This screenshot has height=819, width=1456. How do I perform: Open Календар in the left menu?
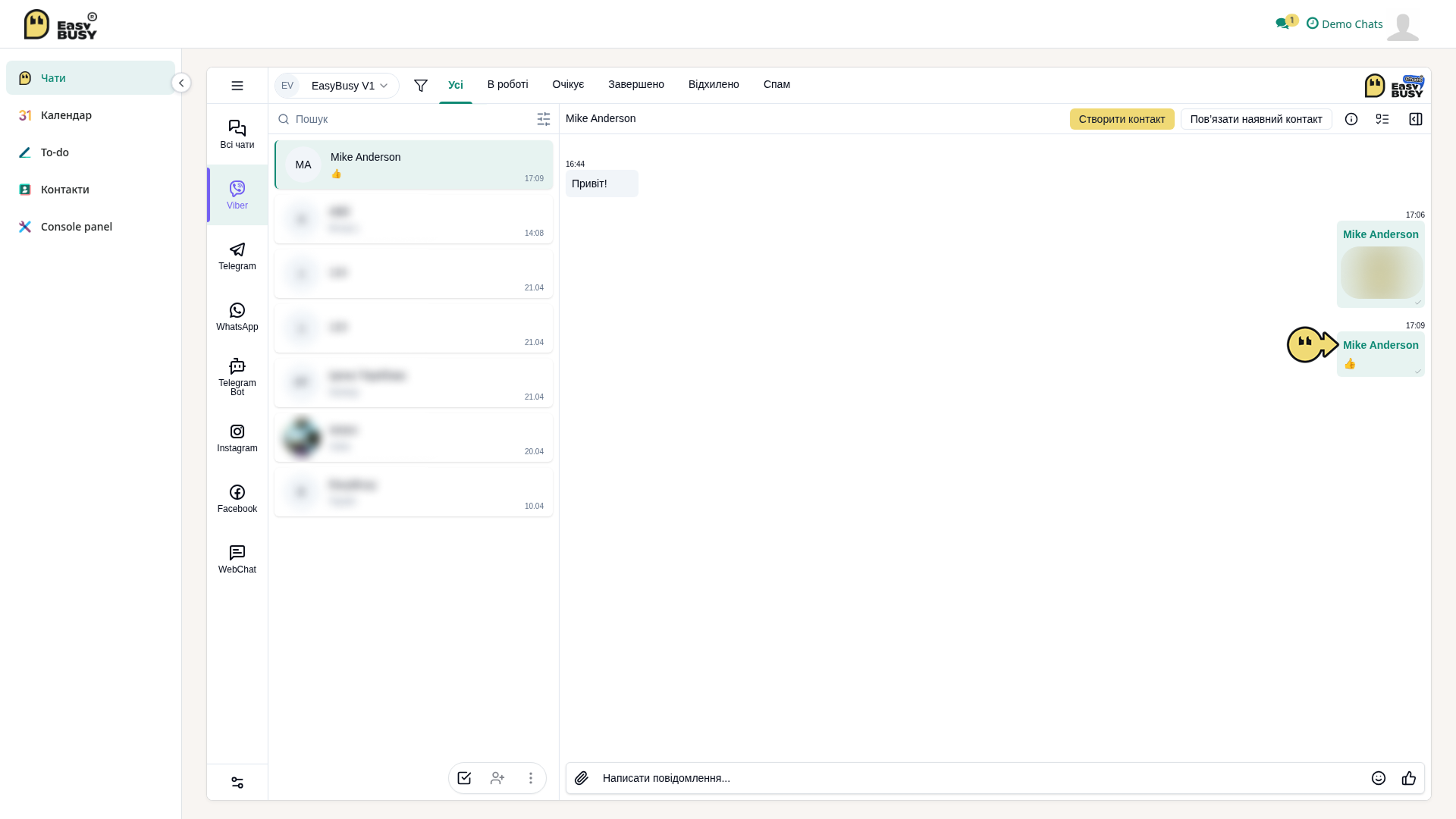[x=90, y=115]
